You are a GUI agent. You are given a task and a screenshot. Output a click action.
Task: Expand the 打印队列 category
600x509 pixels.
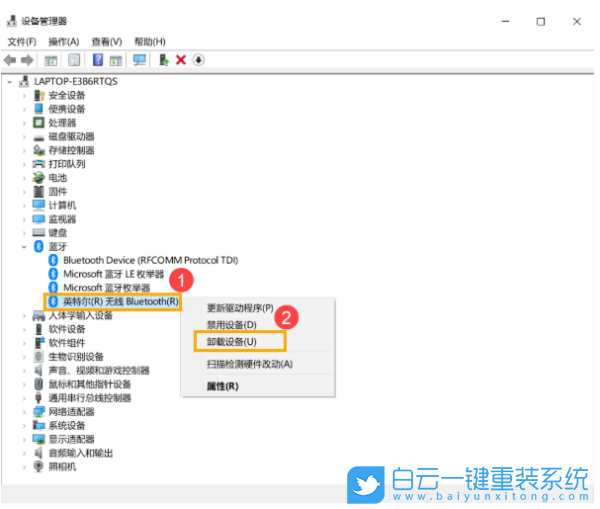point(24,165)
